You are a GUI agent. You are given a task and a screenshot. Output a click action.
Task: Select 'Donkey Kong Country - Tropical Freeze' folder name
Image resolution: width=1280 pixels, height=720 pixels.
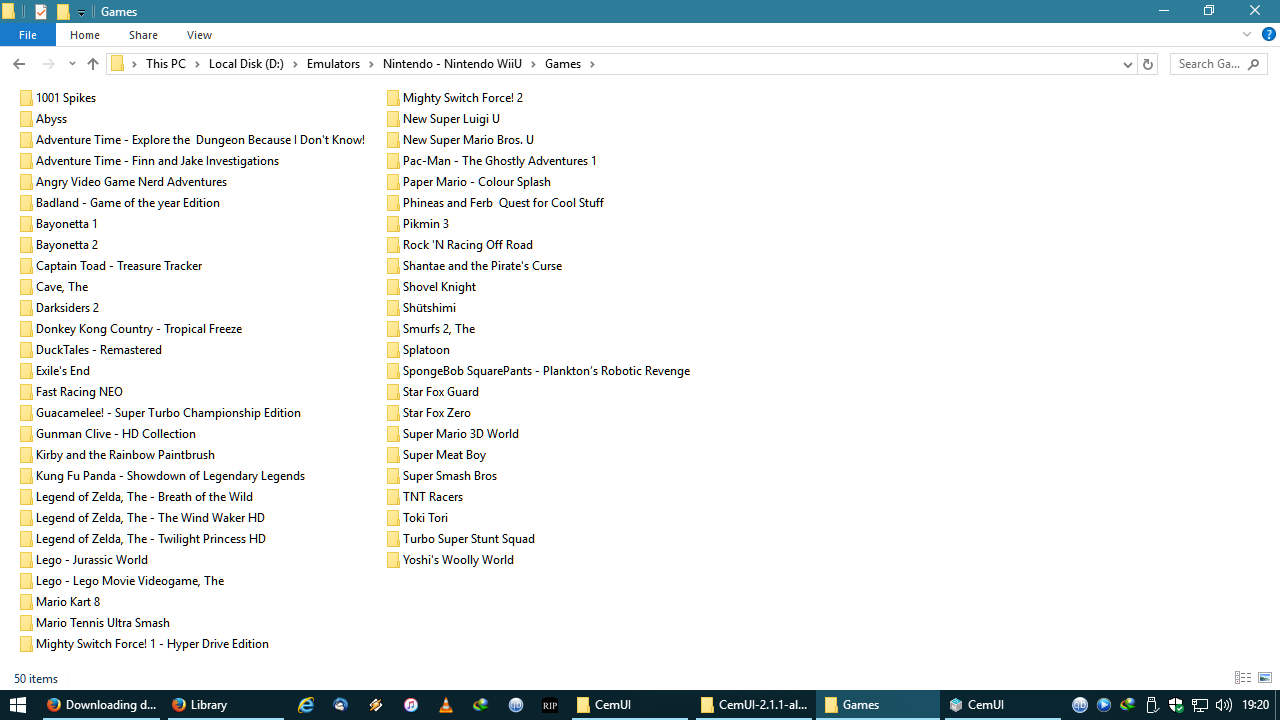click(139, 329)
